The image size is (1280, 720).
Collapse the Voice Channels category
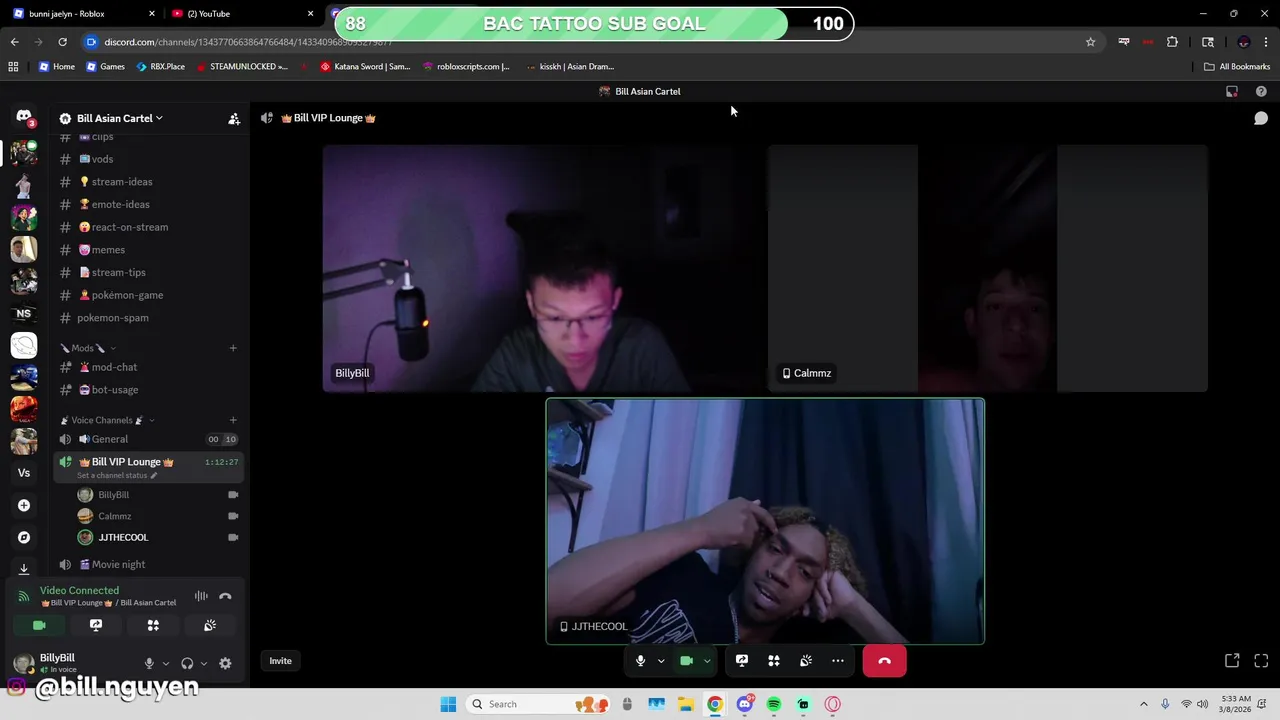tap(106, 420)
